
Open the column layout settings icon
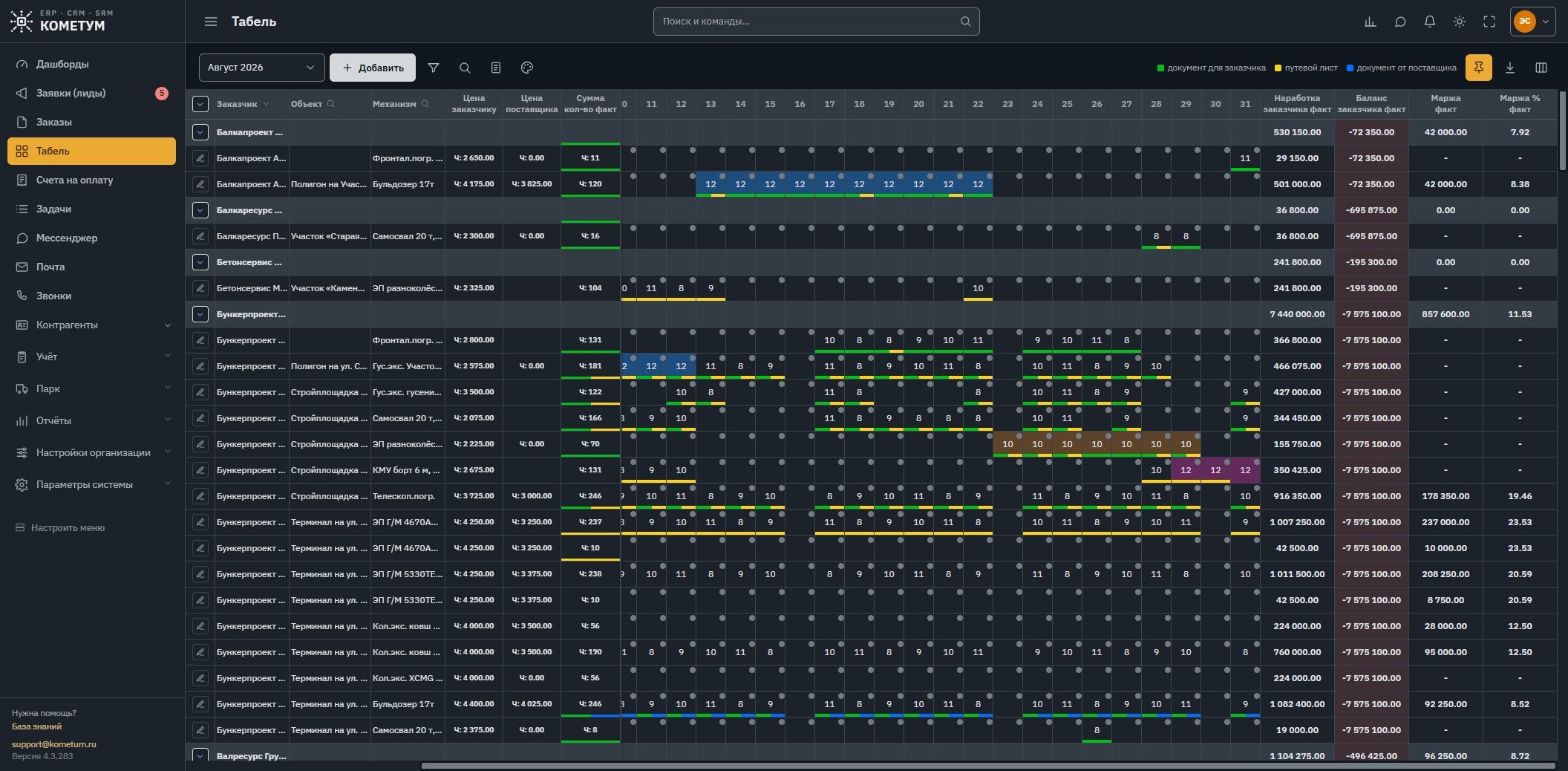tap(1541, 68)
